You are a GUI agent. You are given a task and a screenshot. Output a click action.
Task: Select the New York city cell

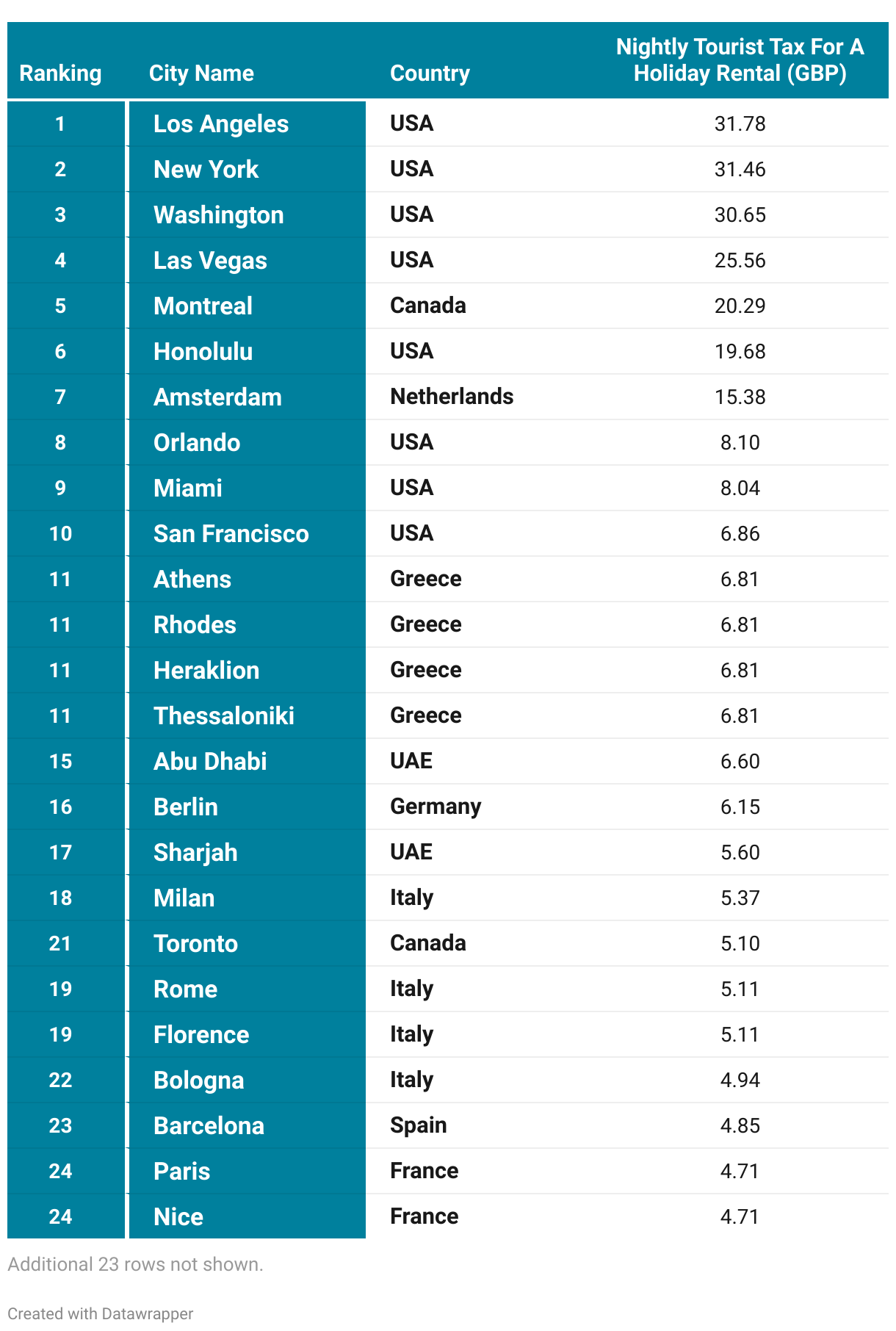click(x=206, y=170)
